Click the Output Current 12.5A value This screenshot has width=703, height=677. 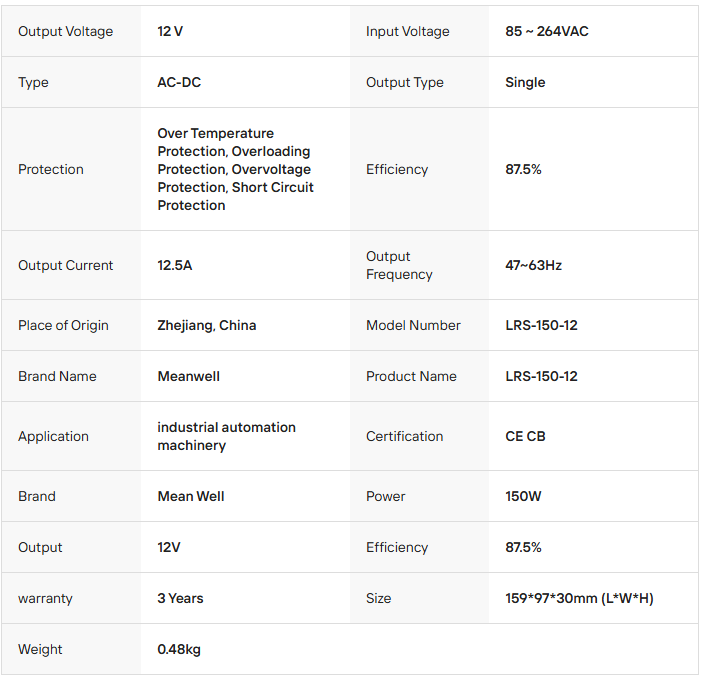pos(177,265)
